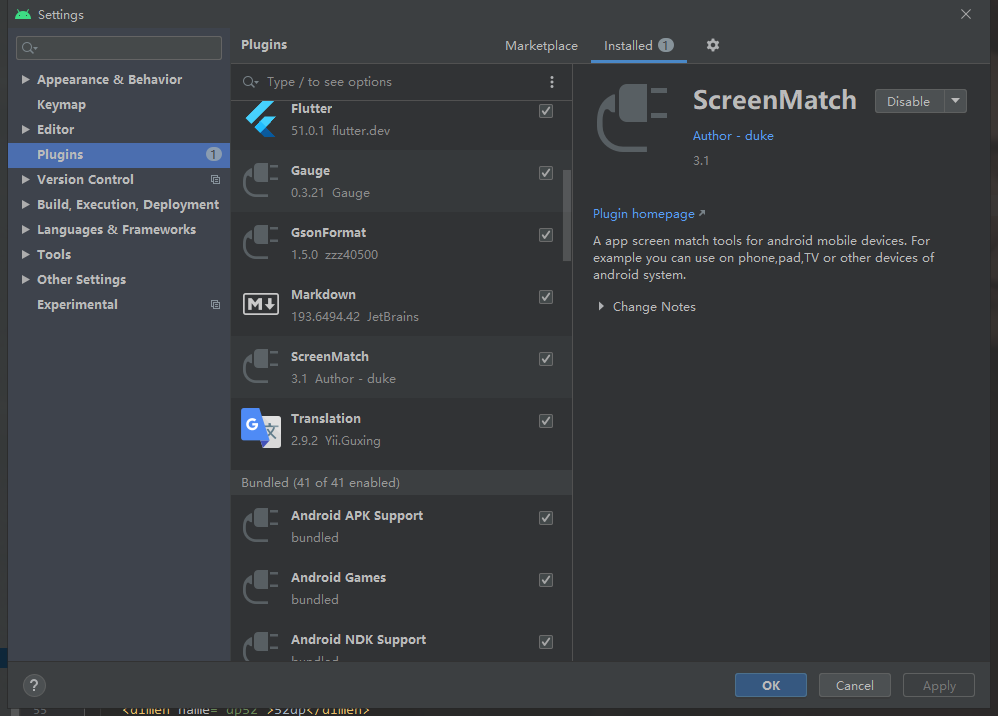Click the settings search magnifier icon
This screenshot has height=716, width=998.
pyautogui.click(x=29, y=48)
